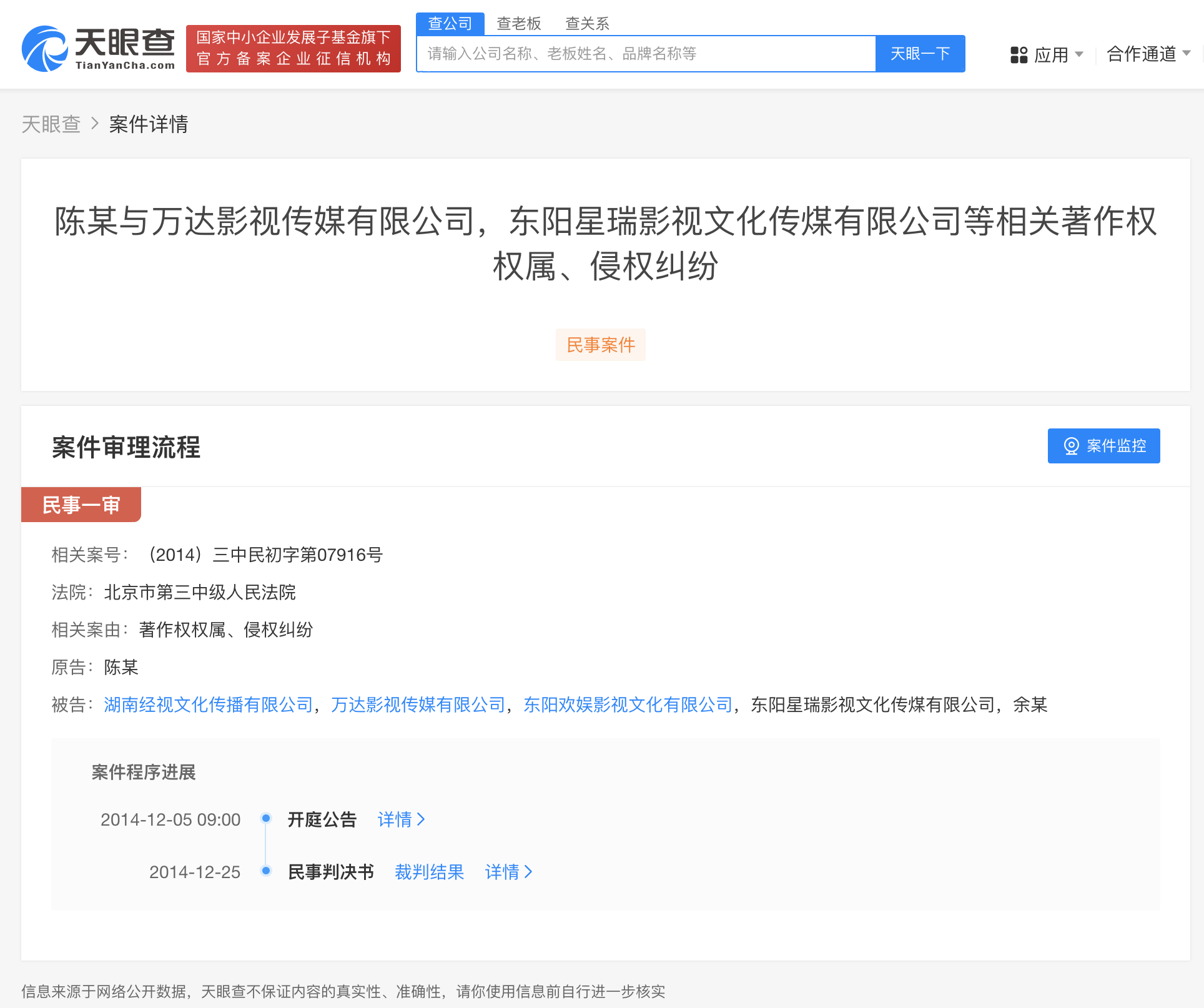Click the 民事判决书 label

pos(331,872)
